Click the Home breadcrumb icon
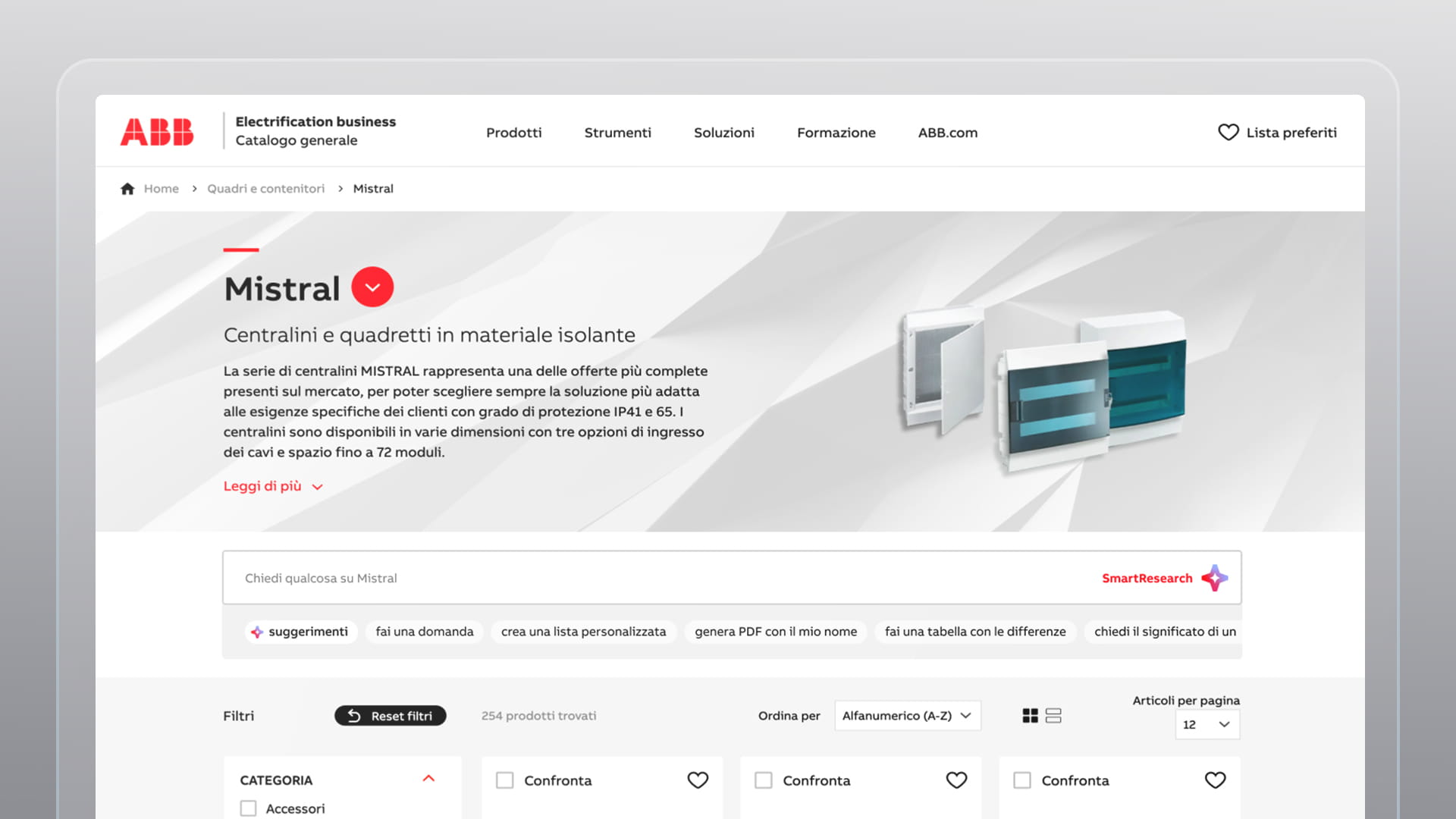Image resolution: width=1456 pixels, height=819 pixels. click(127, 187)
